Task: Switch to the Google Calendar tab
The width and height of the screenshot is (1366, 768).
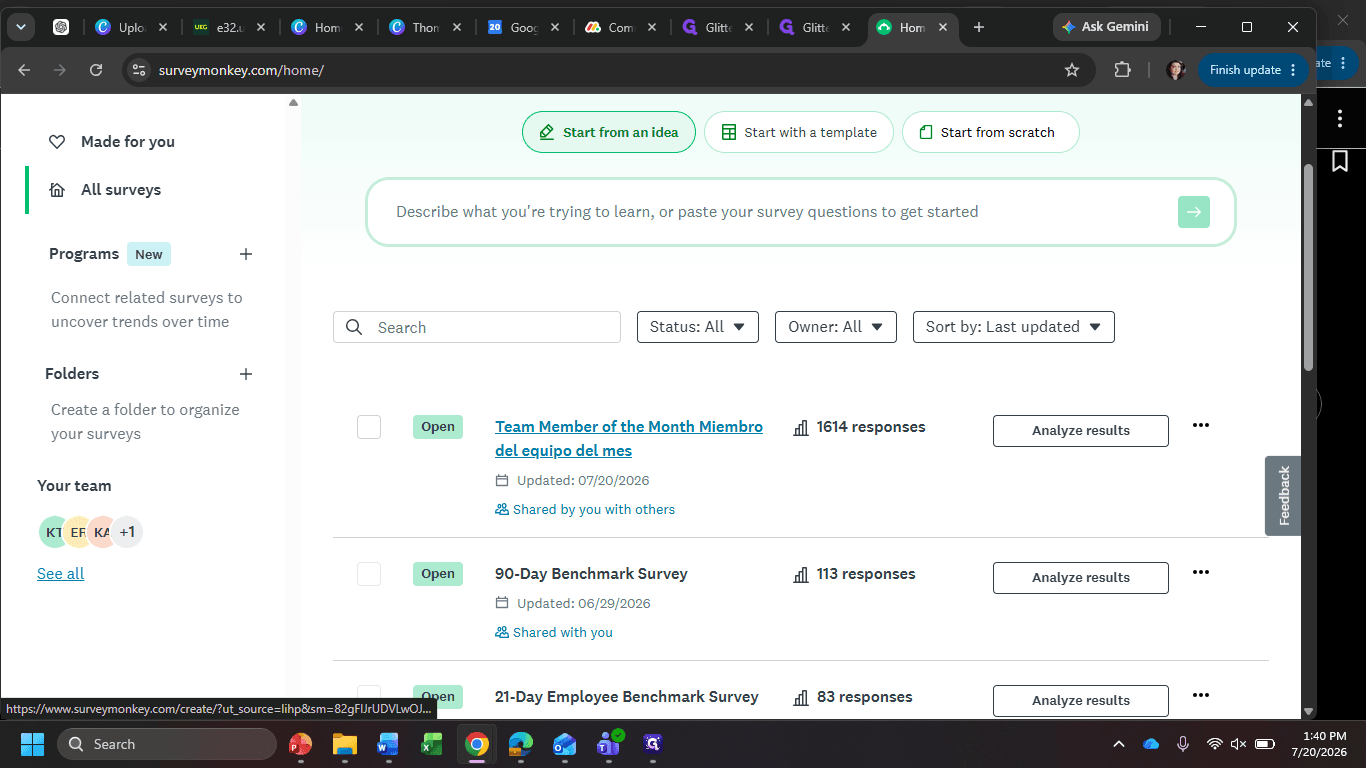Action: click(525, 27)
